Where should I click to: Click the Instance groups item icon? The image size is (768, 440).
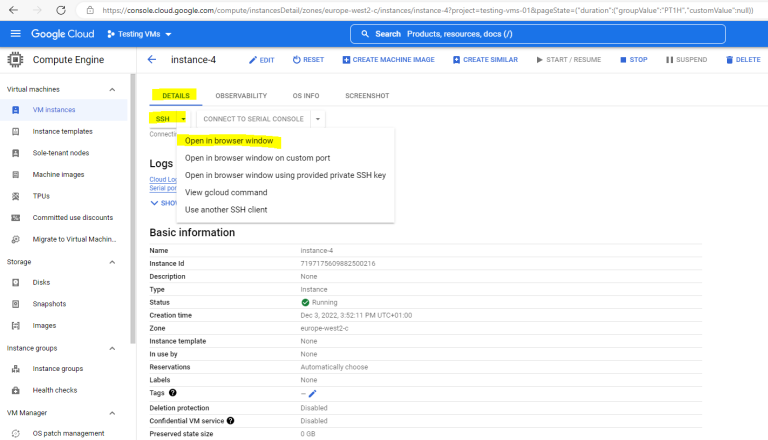tap(16, 369)
